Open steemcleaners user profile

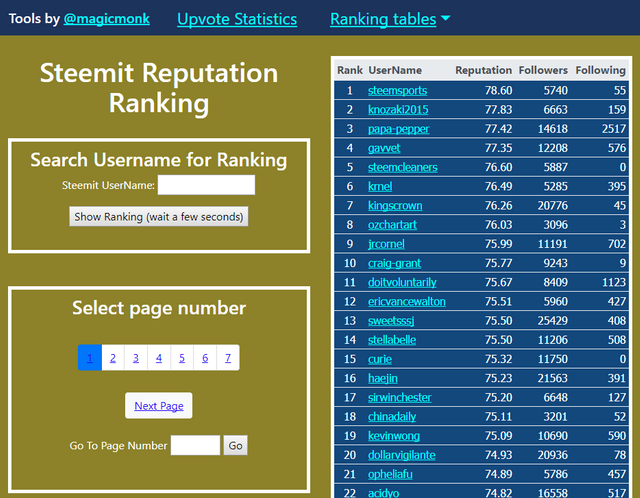402,167
